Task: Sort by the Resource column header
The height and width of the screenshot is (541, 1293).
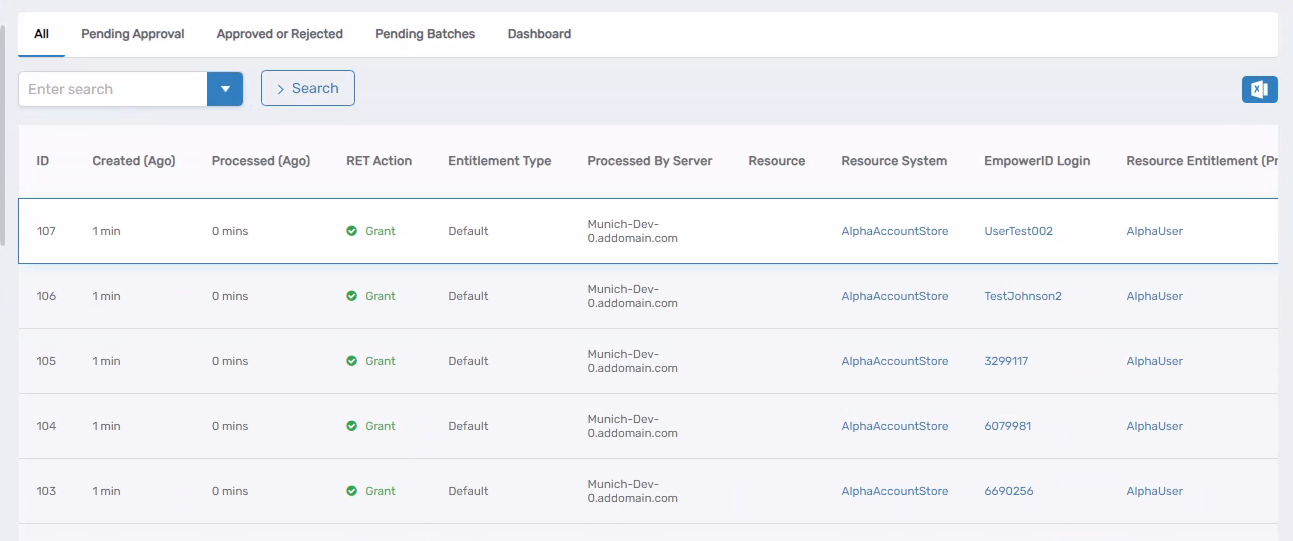Action: click(777, 161)
